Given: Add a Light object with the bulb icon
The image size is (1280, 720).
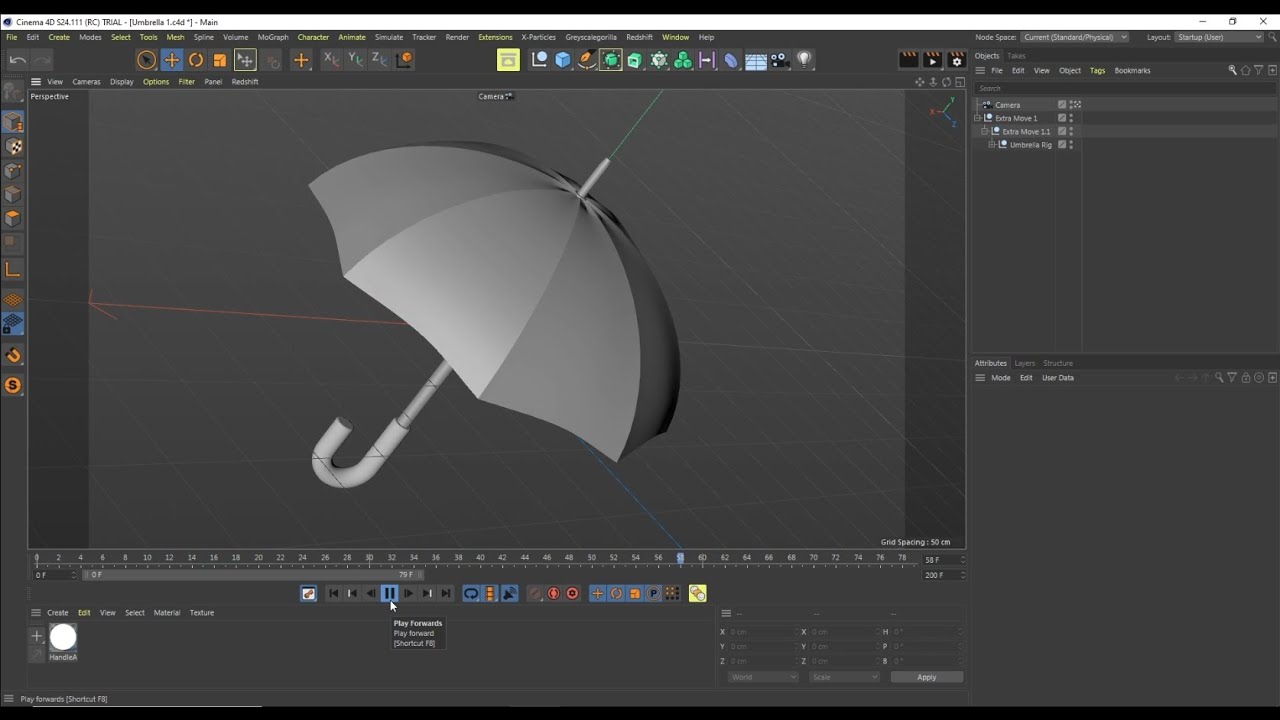Looking at the screenshot, I should tap(804, 60).
